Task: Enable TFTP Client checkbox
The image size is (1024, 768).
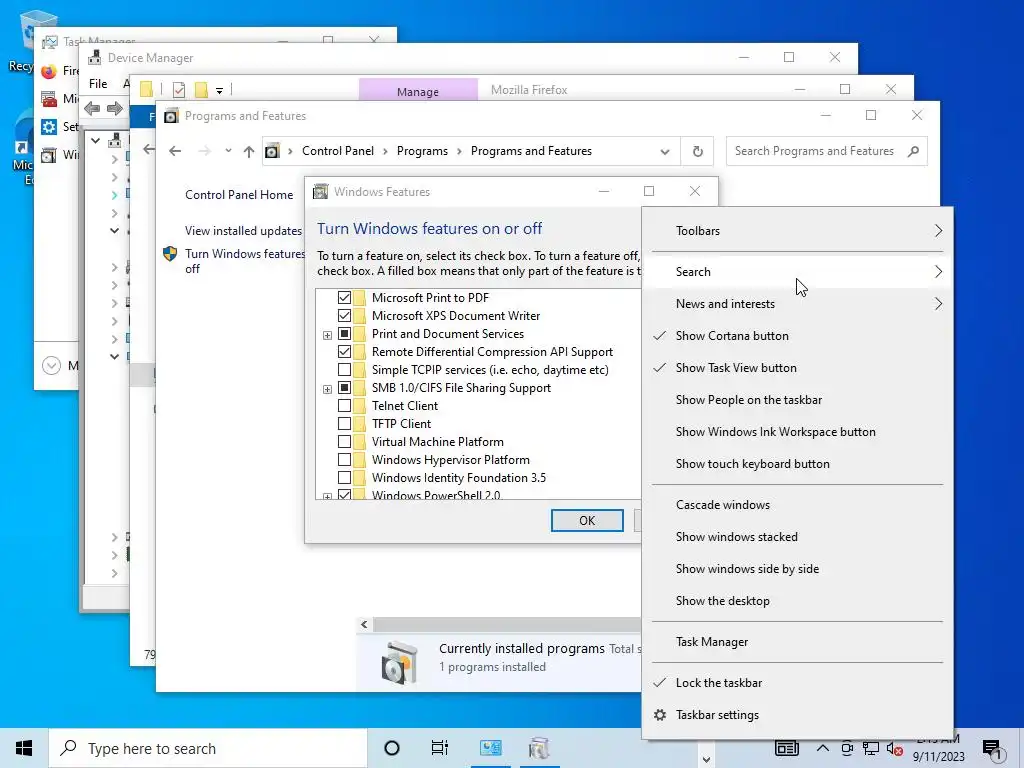Action: click(x=344, y=424)
